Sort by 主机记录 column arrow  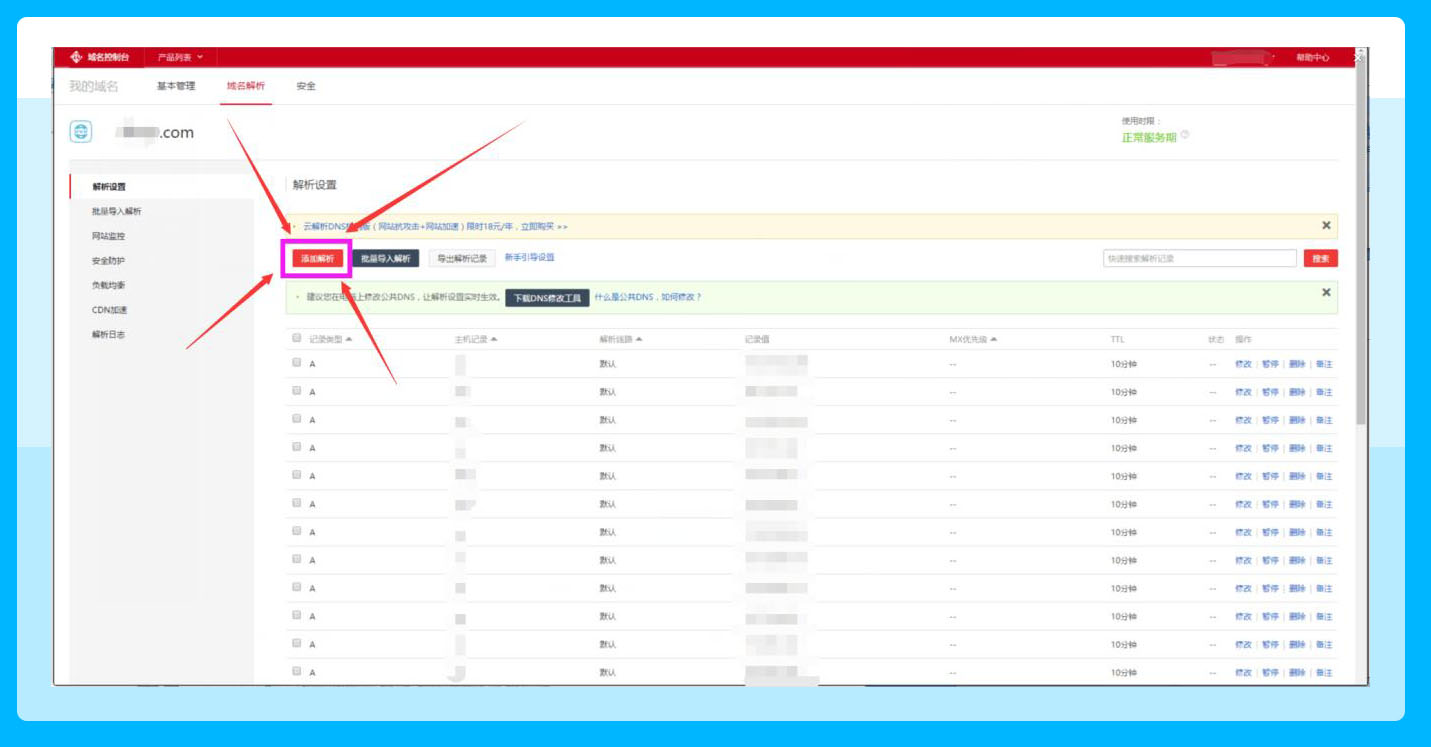[494, 340]
